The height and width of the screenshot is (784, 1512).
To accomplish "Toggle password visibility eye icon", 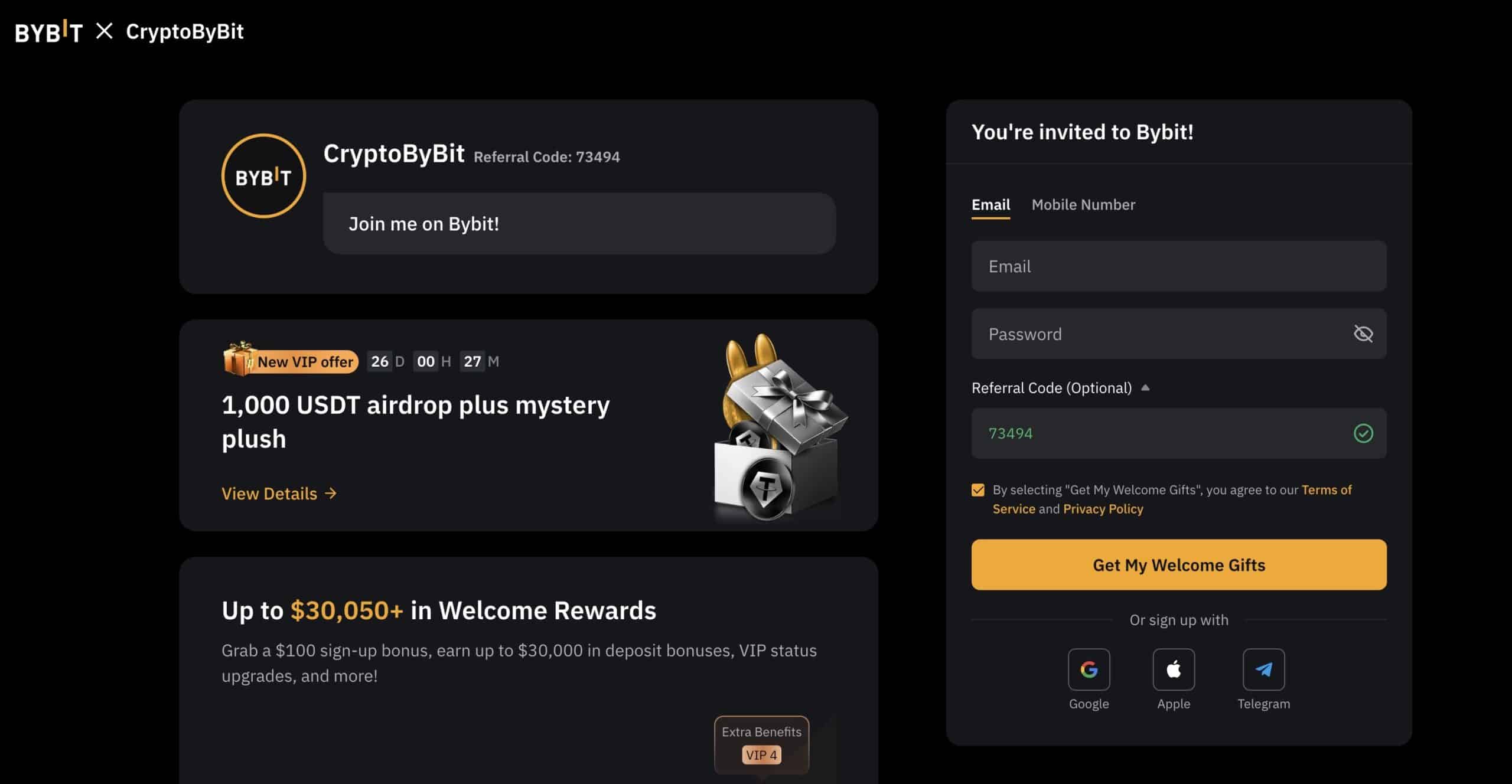I will coord(1363,334).
